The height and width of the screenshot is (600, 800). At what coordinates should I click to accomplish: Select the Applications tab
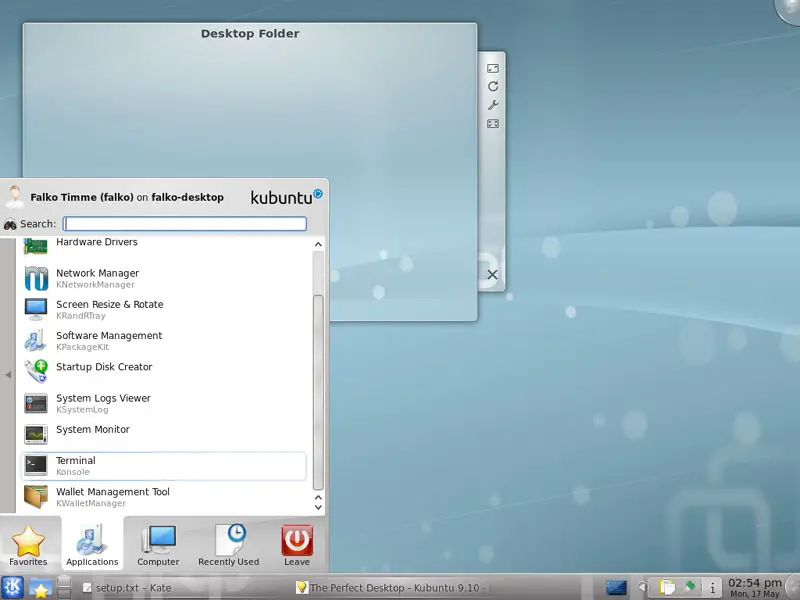pyautogui.click(x=92, y=545)
